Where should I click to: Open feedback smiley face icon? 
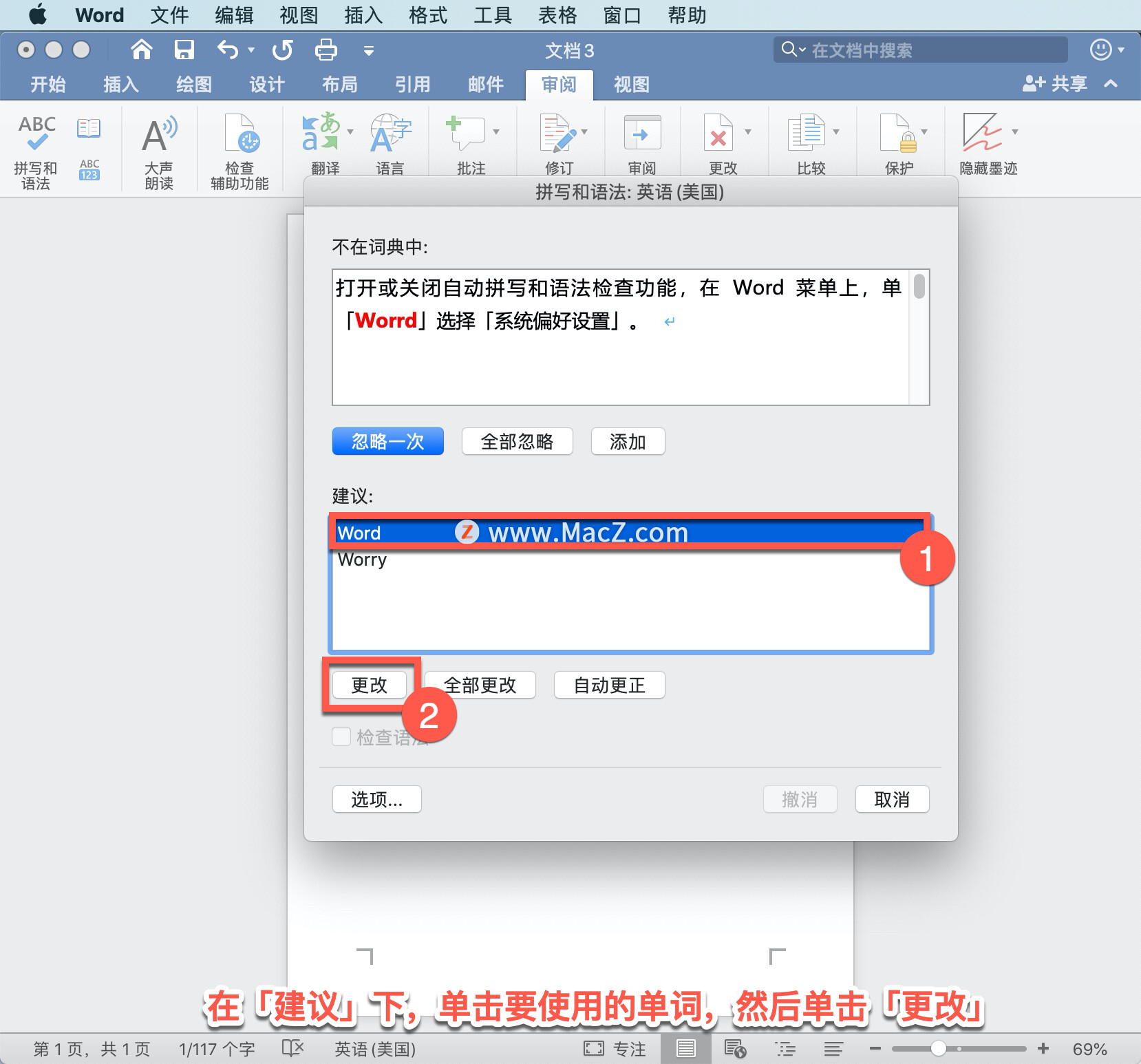click(x=1101, y=50)
